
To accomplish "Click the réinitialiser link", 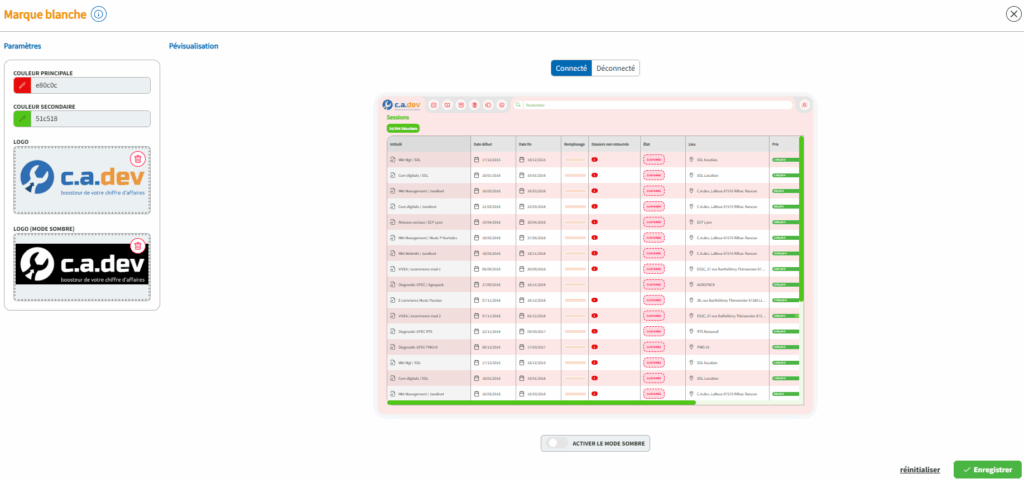I will (x=919, y=469).
